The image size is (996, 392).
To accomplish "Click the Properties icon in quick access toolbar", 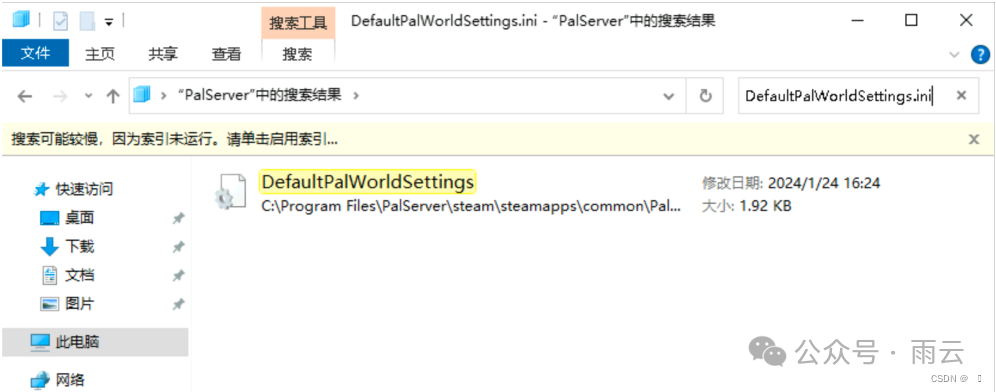I will click(x=61, y=20).
